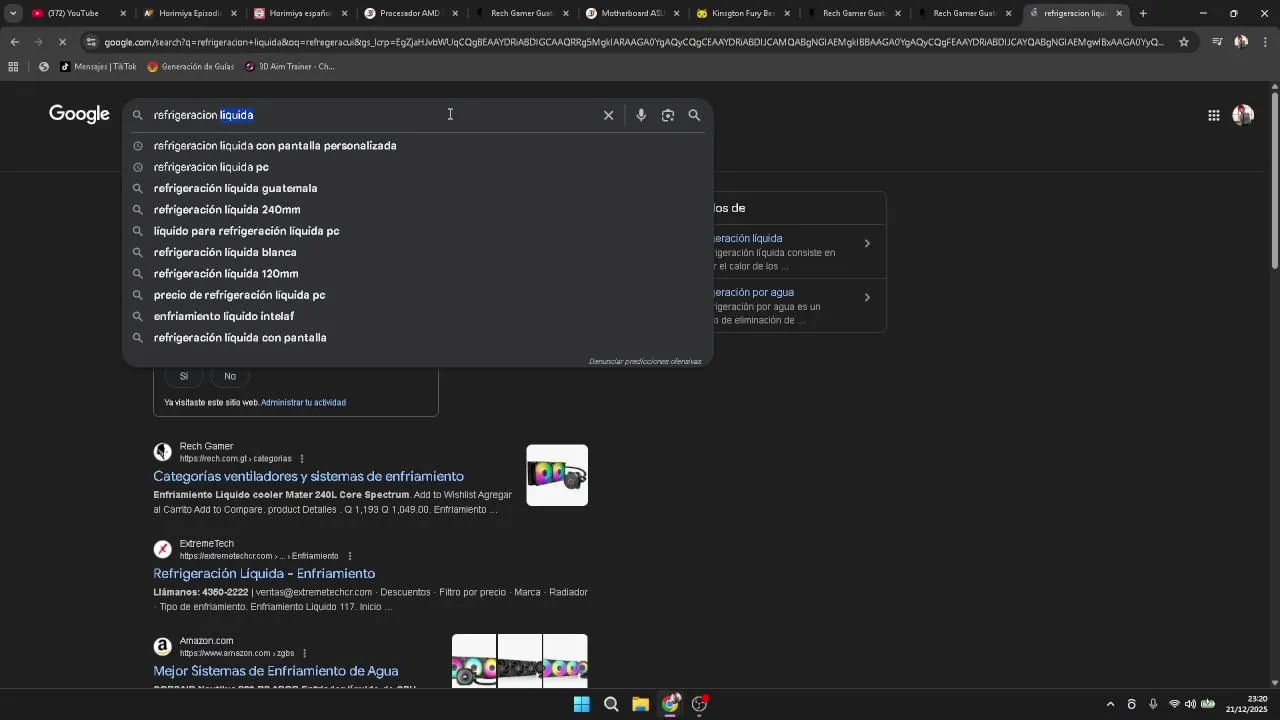Open the bookmarks bar apps grid

point(13,66)
